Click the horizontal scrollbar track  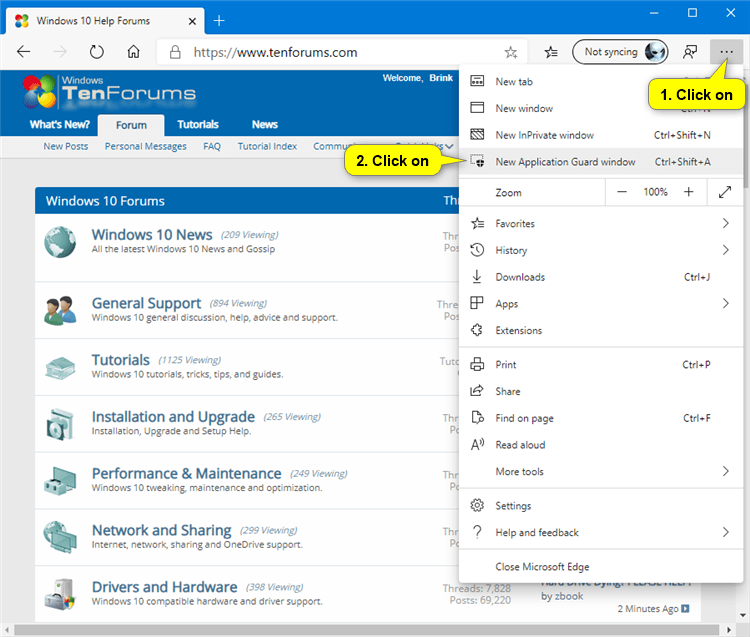coord(368,630)
